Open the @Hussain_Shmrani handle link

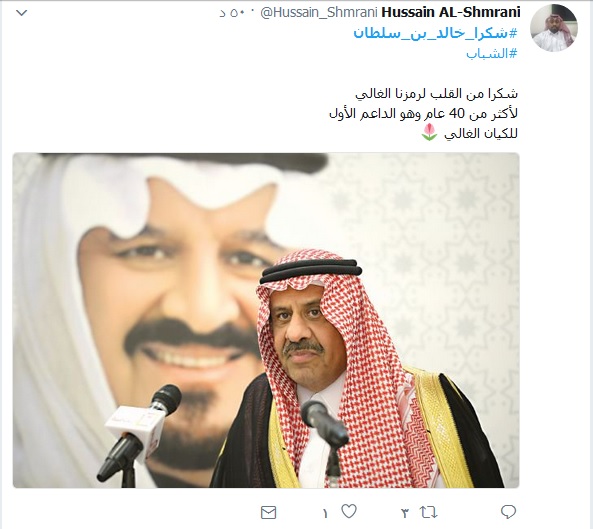[319, 13]
